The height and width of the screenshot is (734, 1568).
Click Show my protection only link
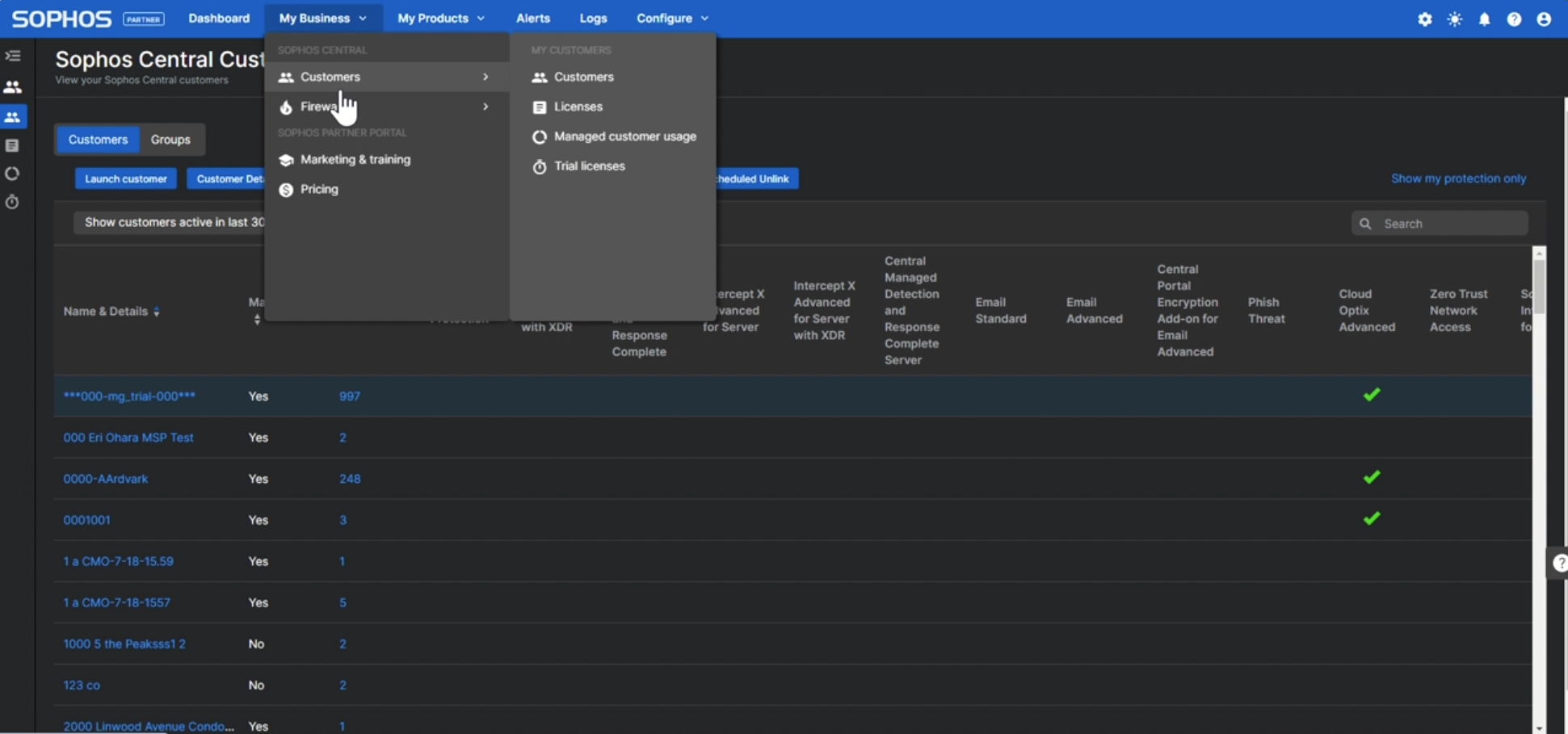[1458, 178]
